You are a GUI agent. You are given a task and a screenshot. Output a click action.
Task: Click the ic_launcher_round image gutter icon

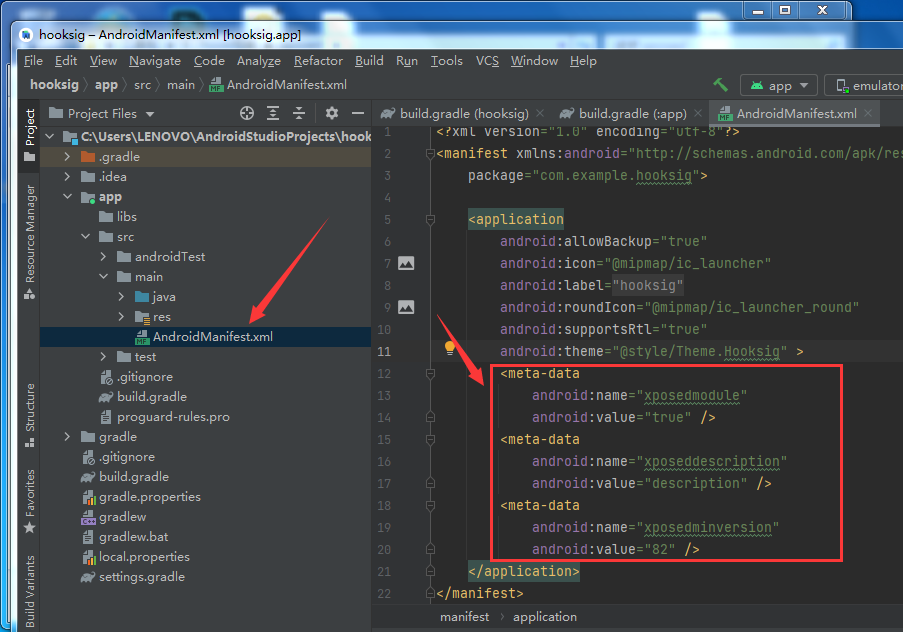click(x=406, y=307)
